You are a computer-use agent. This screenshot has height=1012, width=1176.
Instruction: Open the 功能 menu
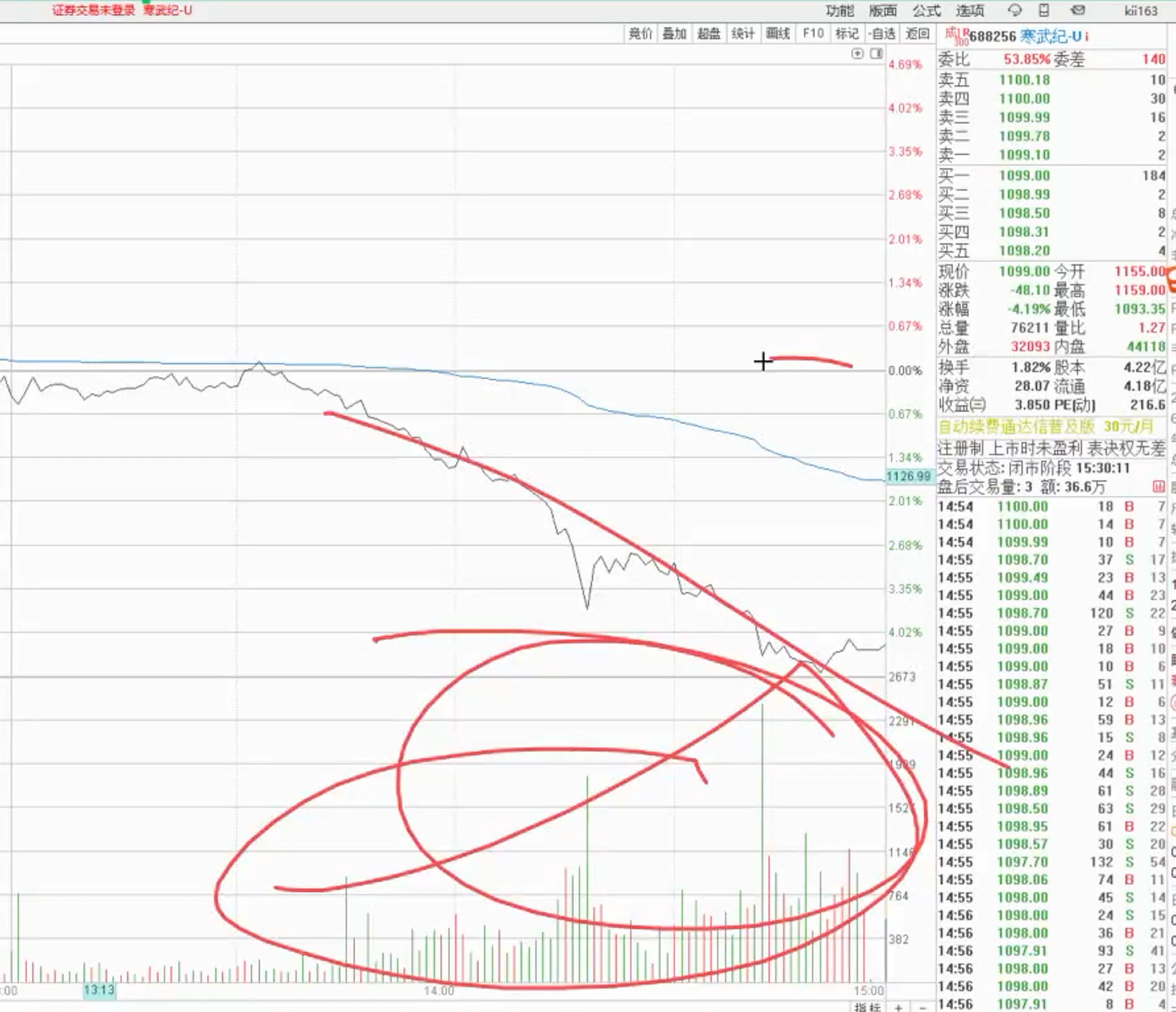[x=839, y=11]
